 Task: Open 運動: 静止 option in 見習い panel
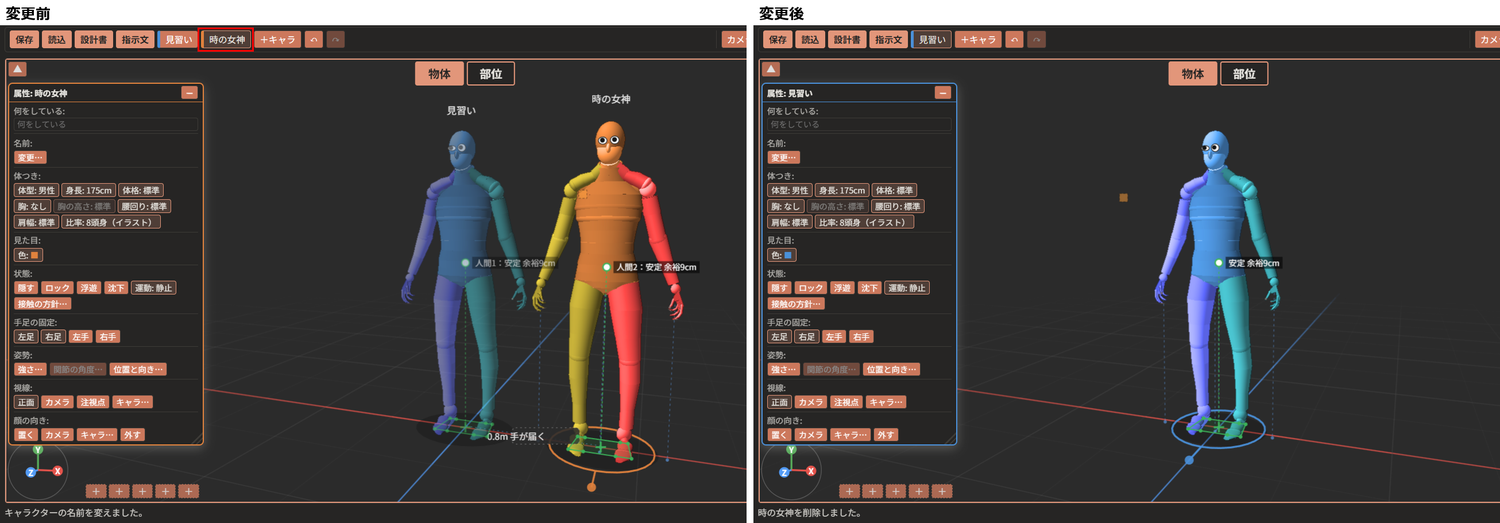(x=906, y=288)
